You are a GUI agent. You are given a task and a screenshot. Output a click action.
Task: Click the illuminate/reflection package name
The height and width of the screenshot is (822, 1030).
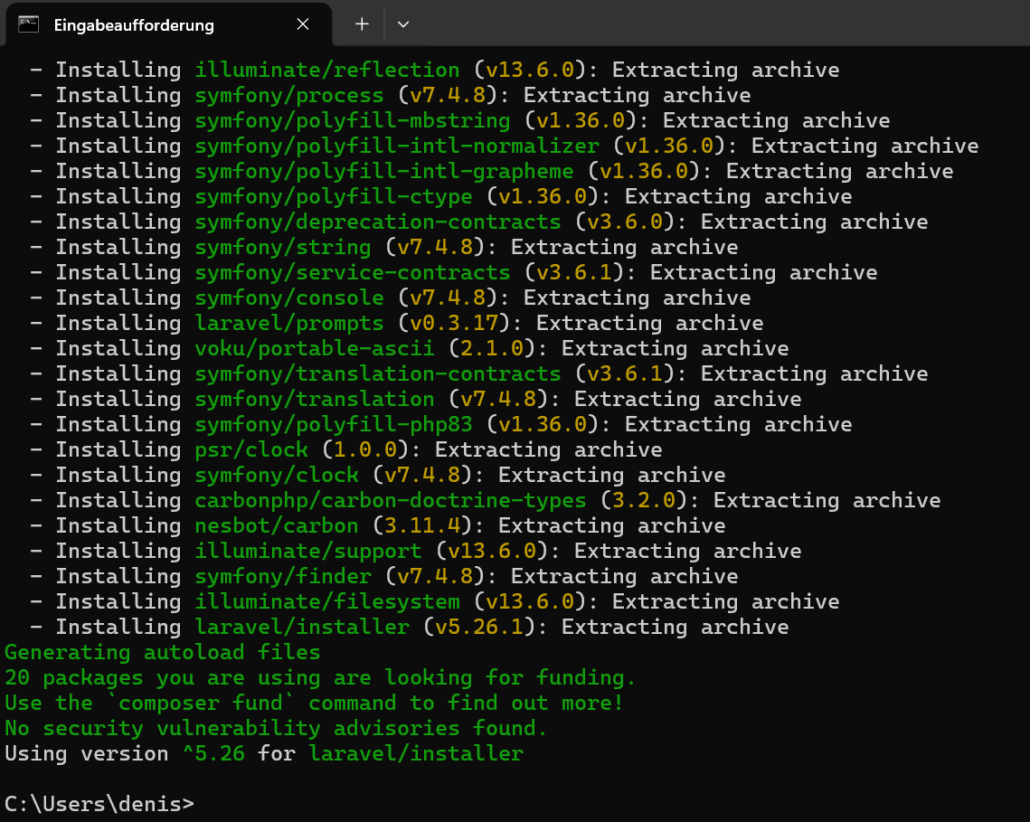327,70
